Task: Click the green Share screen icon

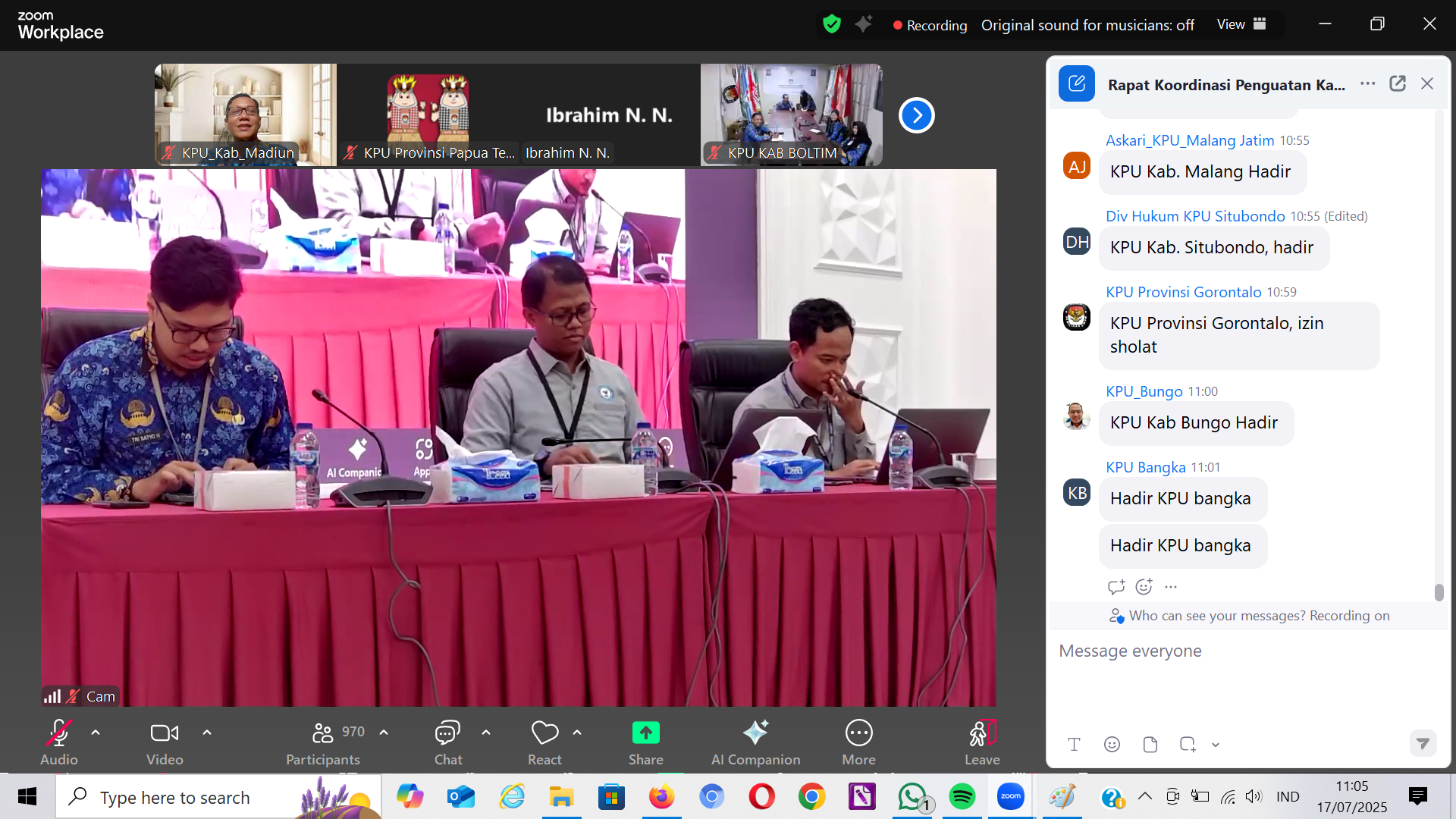Action: [x=645, y=733]
